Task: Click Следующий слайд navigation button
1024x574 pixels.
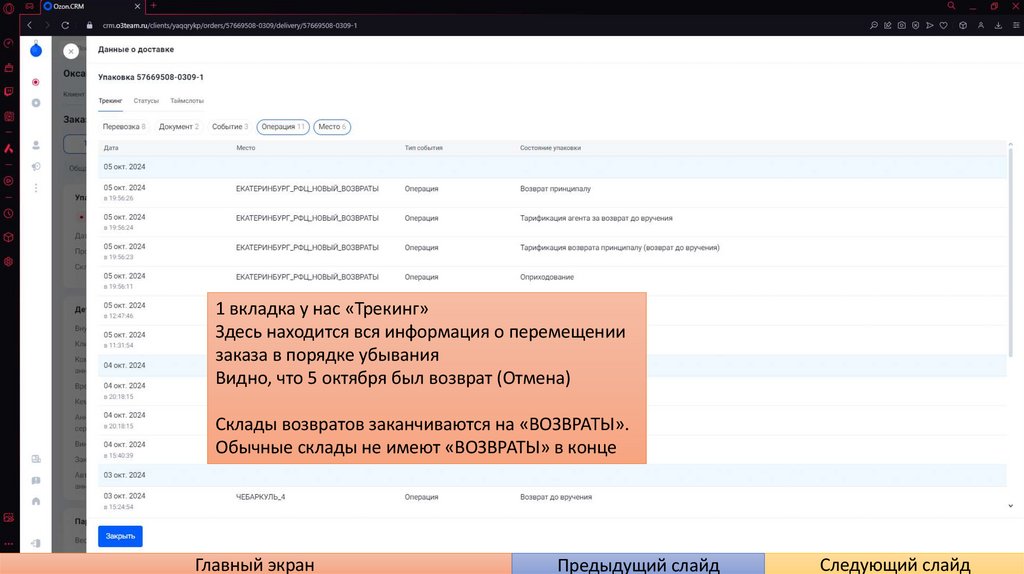Action: point(894,564)
